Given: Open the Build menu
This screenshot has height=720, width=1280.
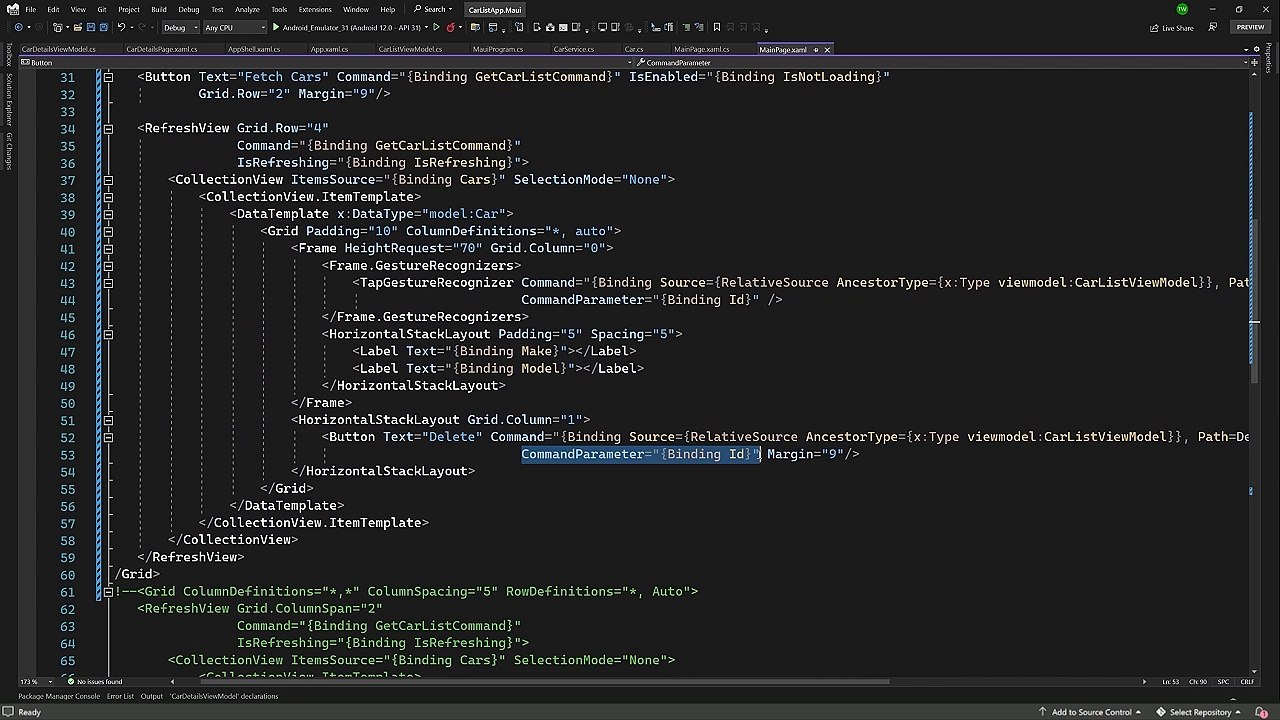Looking at the screenshot, I should (159, 10).
